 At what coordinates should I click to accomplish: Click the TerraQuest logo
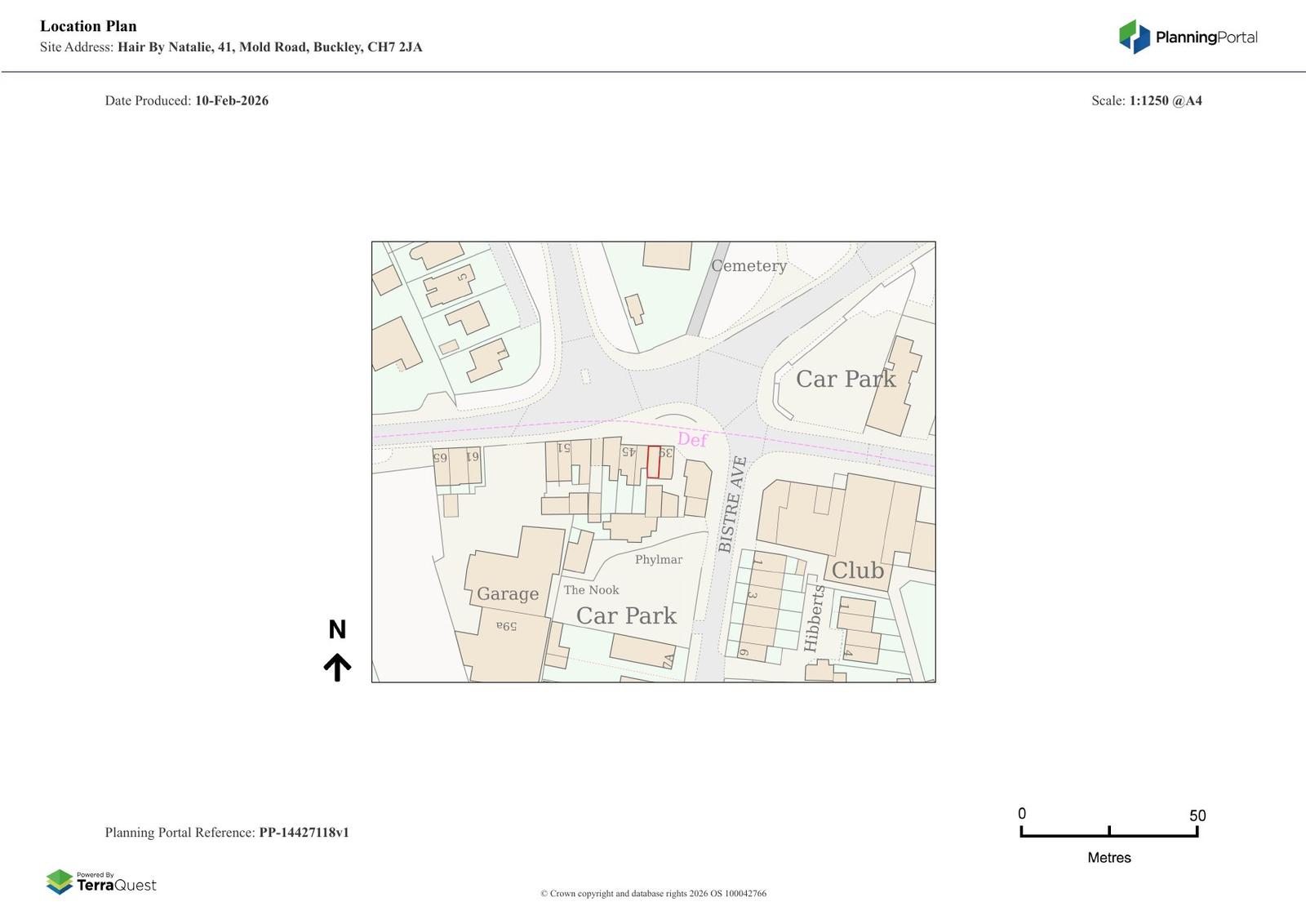click(101, 882)
